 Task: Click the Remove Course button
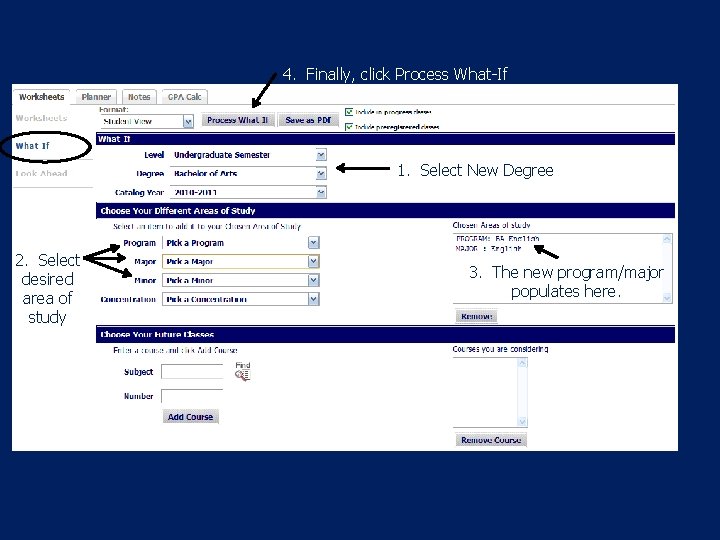[491, 440]
